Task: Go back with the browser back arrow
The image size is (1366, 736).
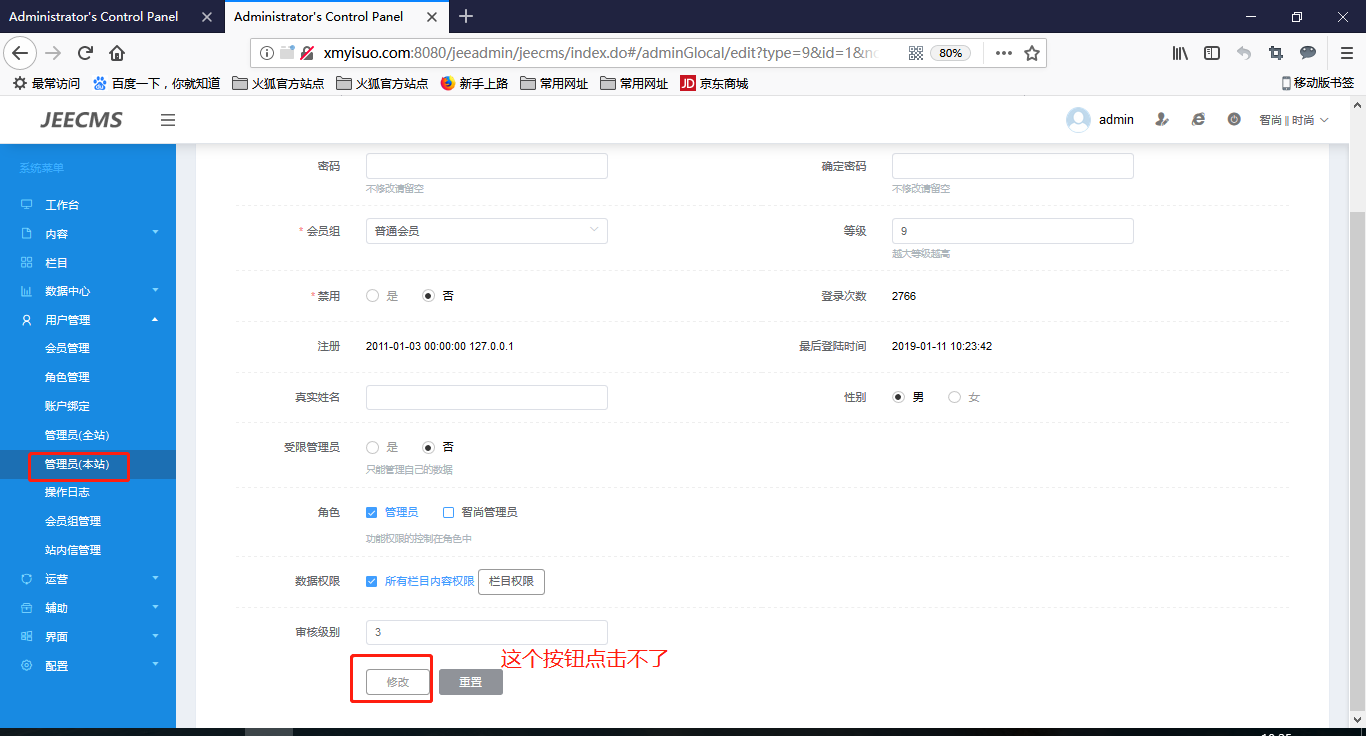Action: pos(21,53)
